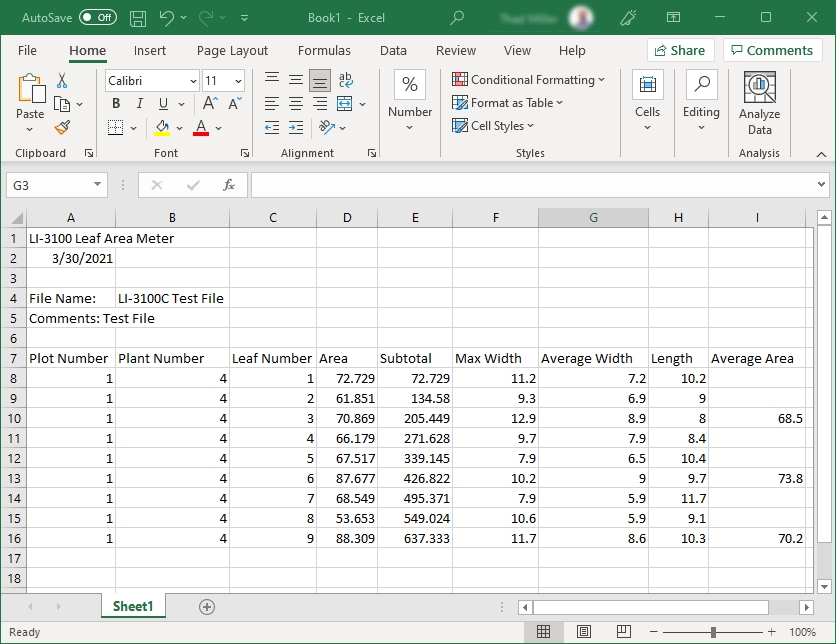This screenshot has width=836, height=644.
Task: Select the Sheet1 tab
Action: [133, 606]
